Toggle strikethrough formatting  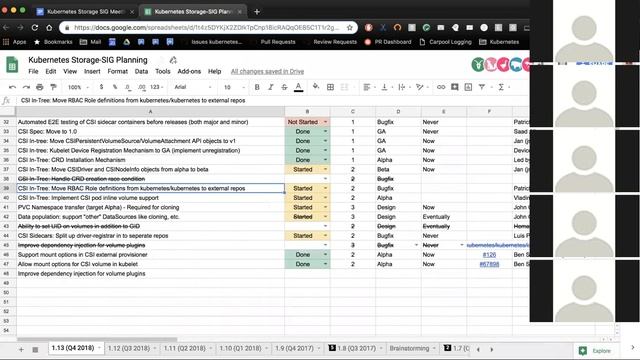284,87
